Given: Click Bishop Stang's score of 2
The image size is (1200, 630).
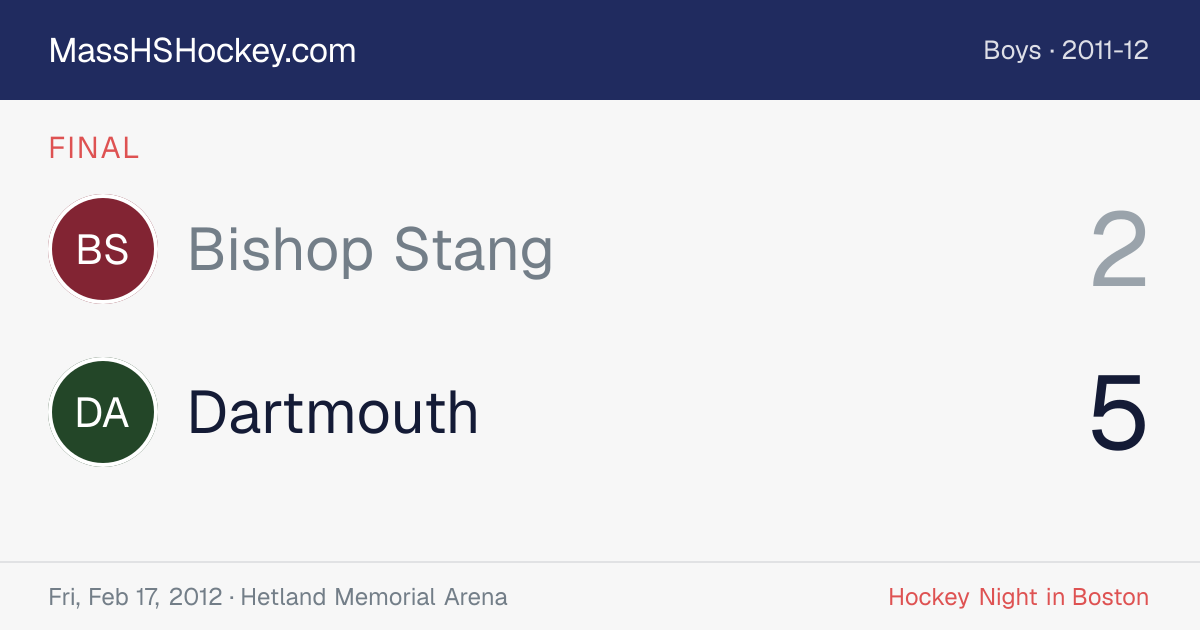Looking at the screenshot, I should 1119,249.
